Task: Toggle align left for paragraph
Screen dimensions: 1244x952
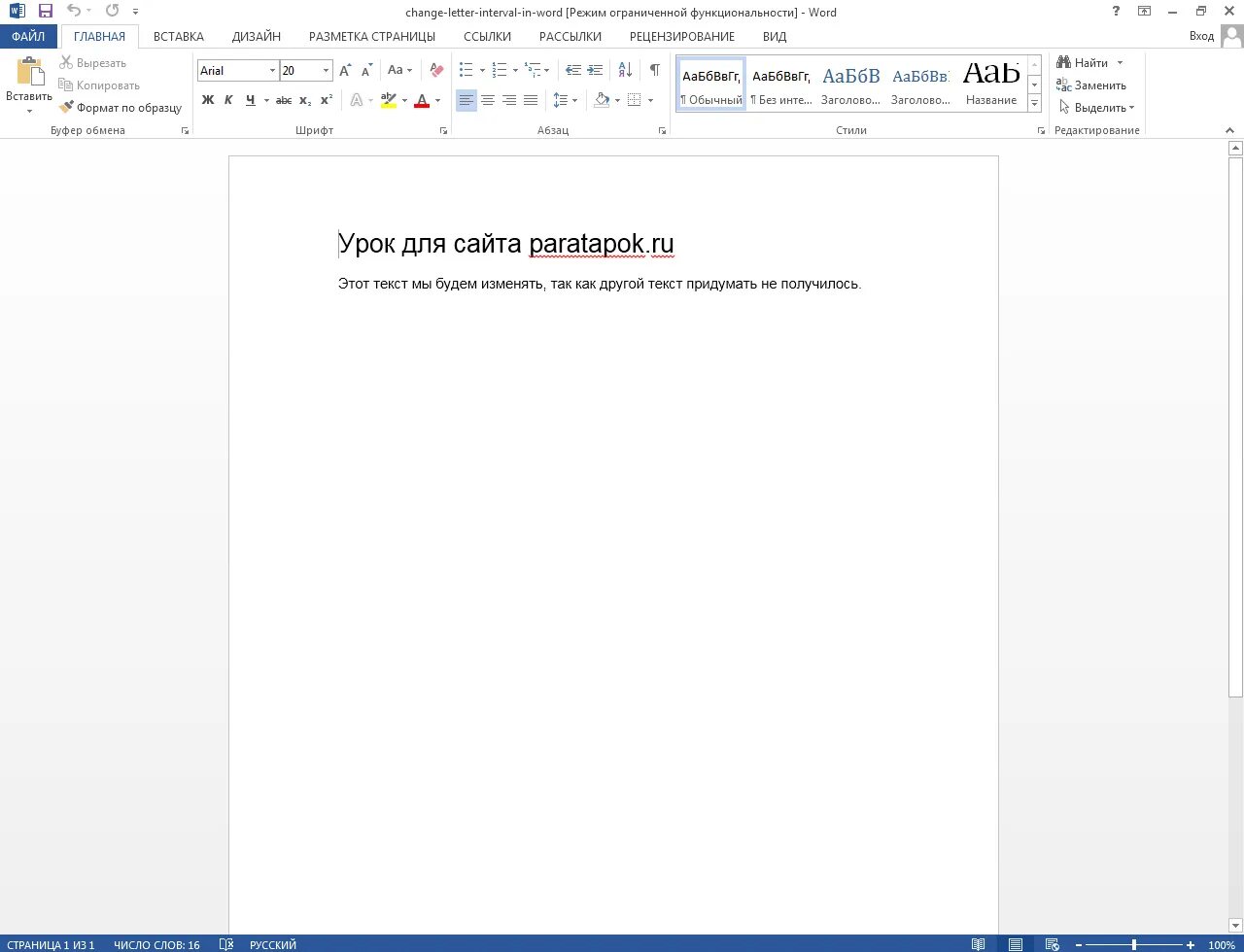Action: (x=466, y=100)
